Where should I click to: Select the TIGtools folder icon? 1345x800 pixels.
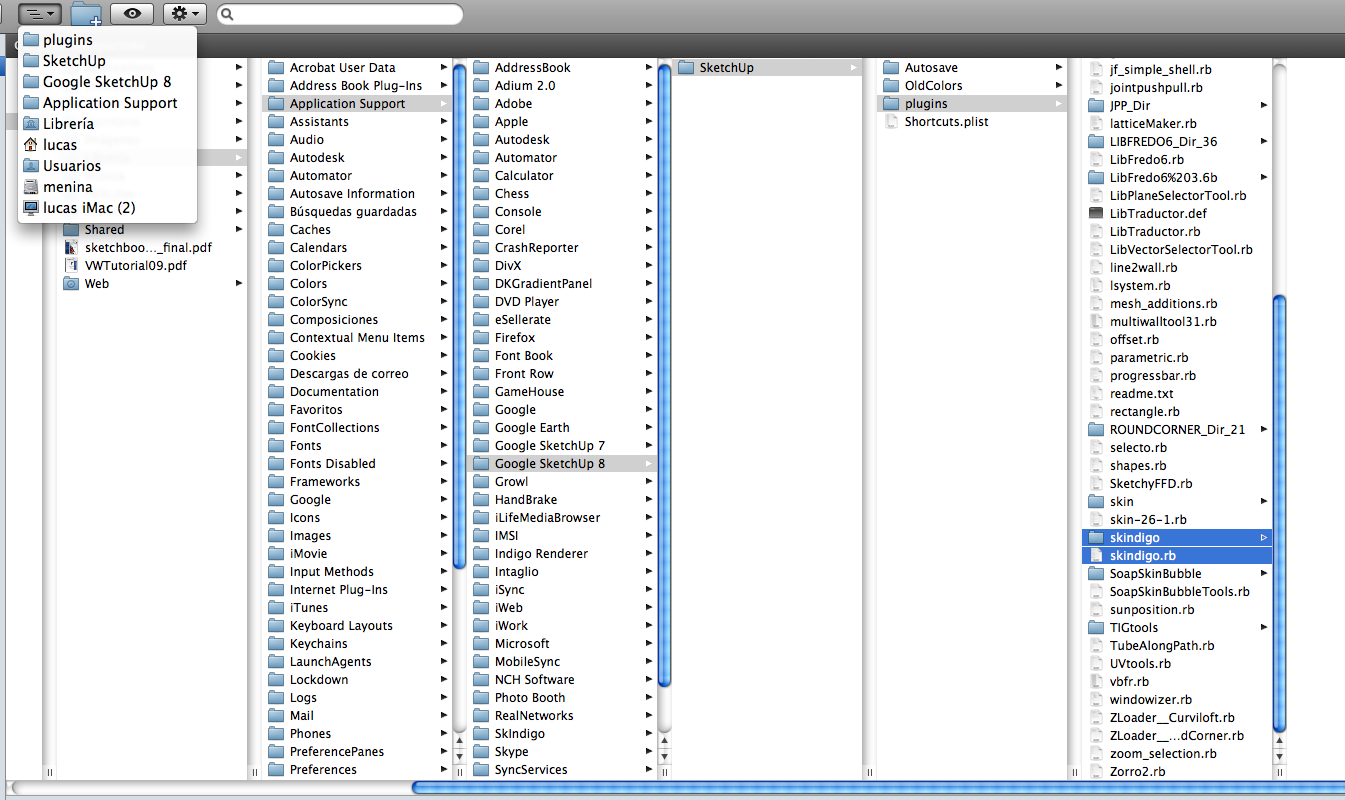[1096, 628]
